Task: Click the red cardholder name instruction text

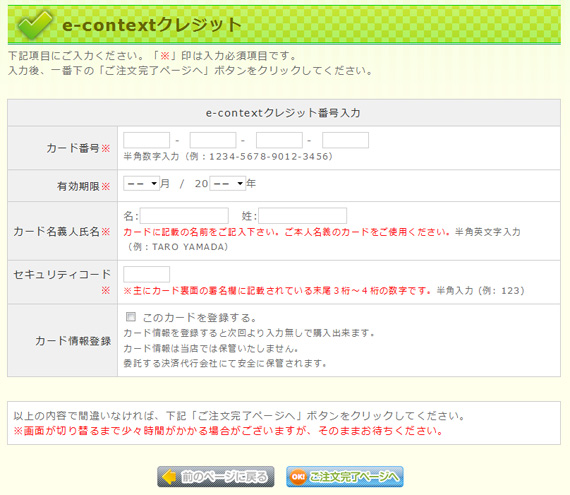Action: [288, 232]
